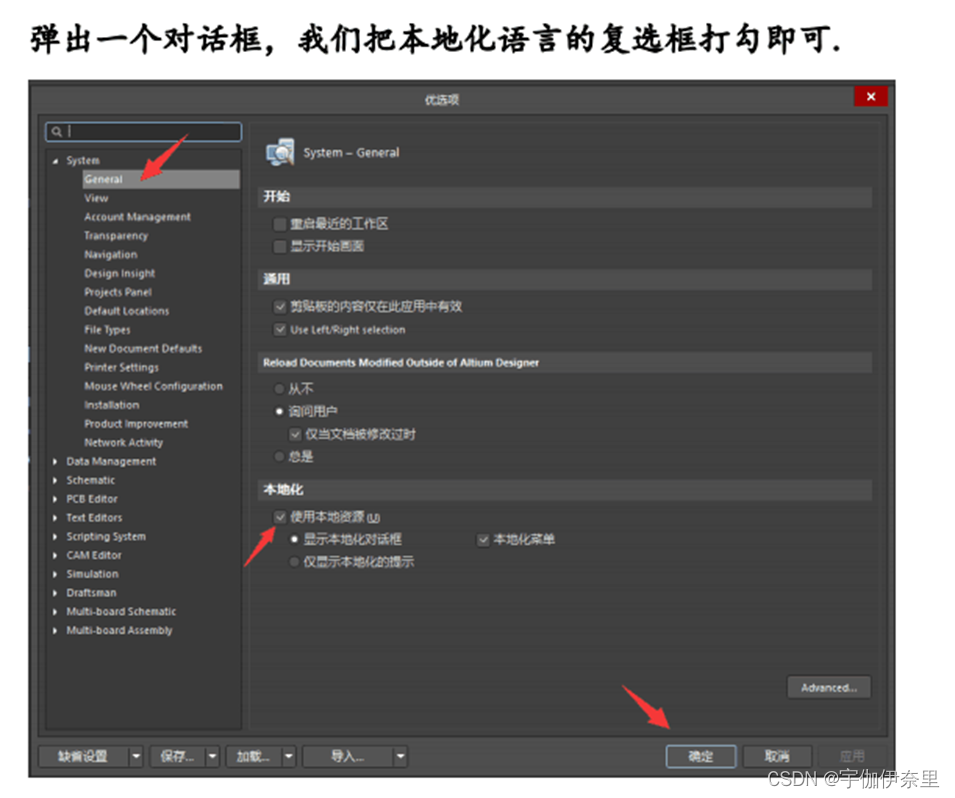955x798 pixels.
Task: Open Mouse Wheel Configuration page
Action: (153, 386)
